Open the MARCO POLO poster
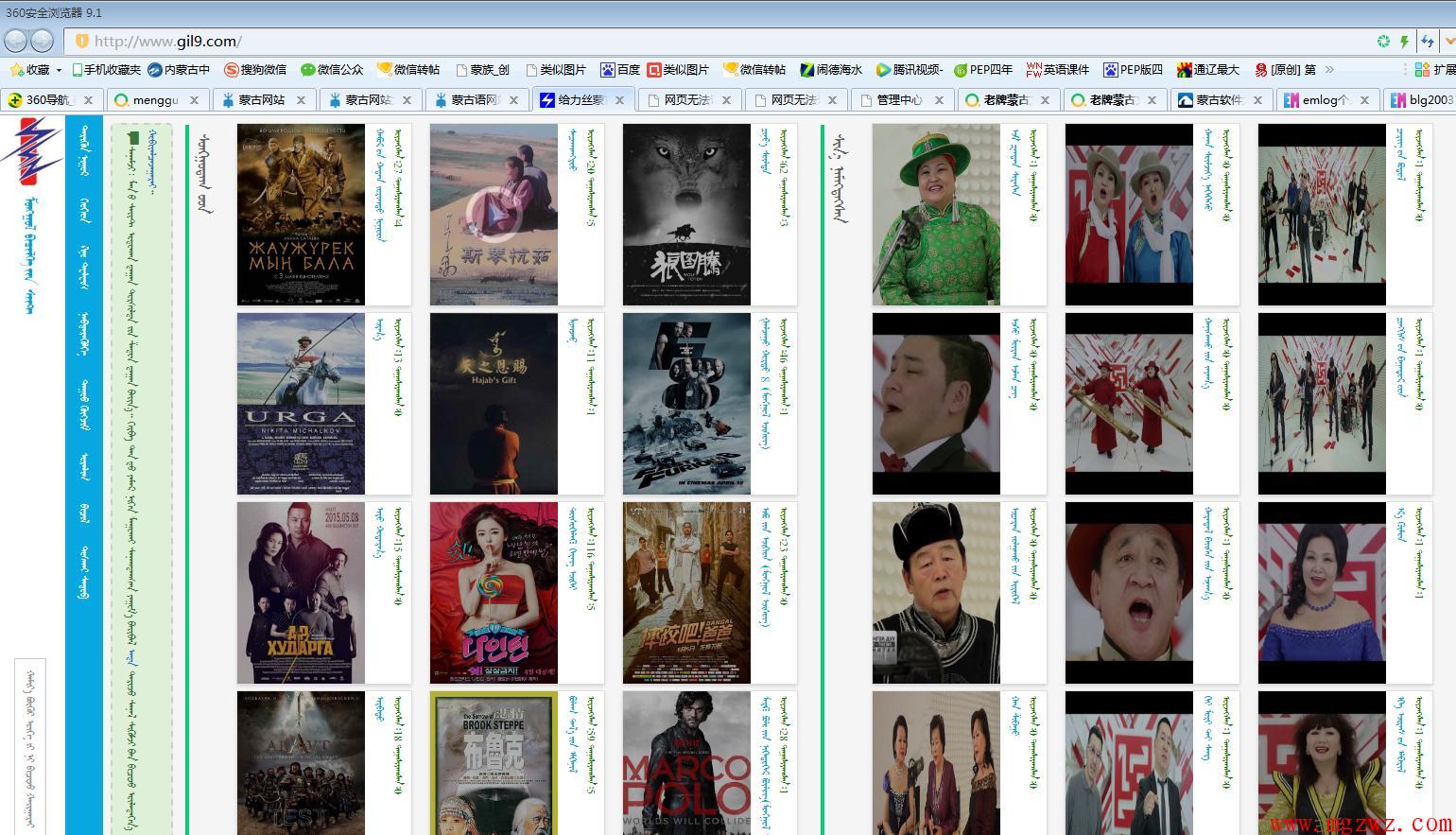1456x835 pixels. (x=686, y=763)
